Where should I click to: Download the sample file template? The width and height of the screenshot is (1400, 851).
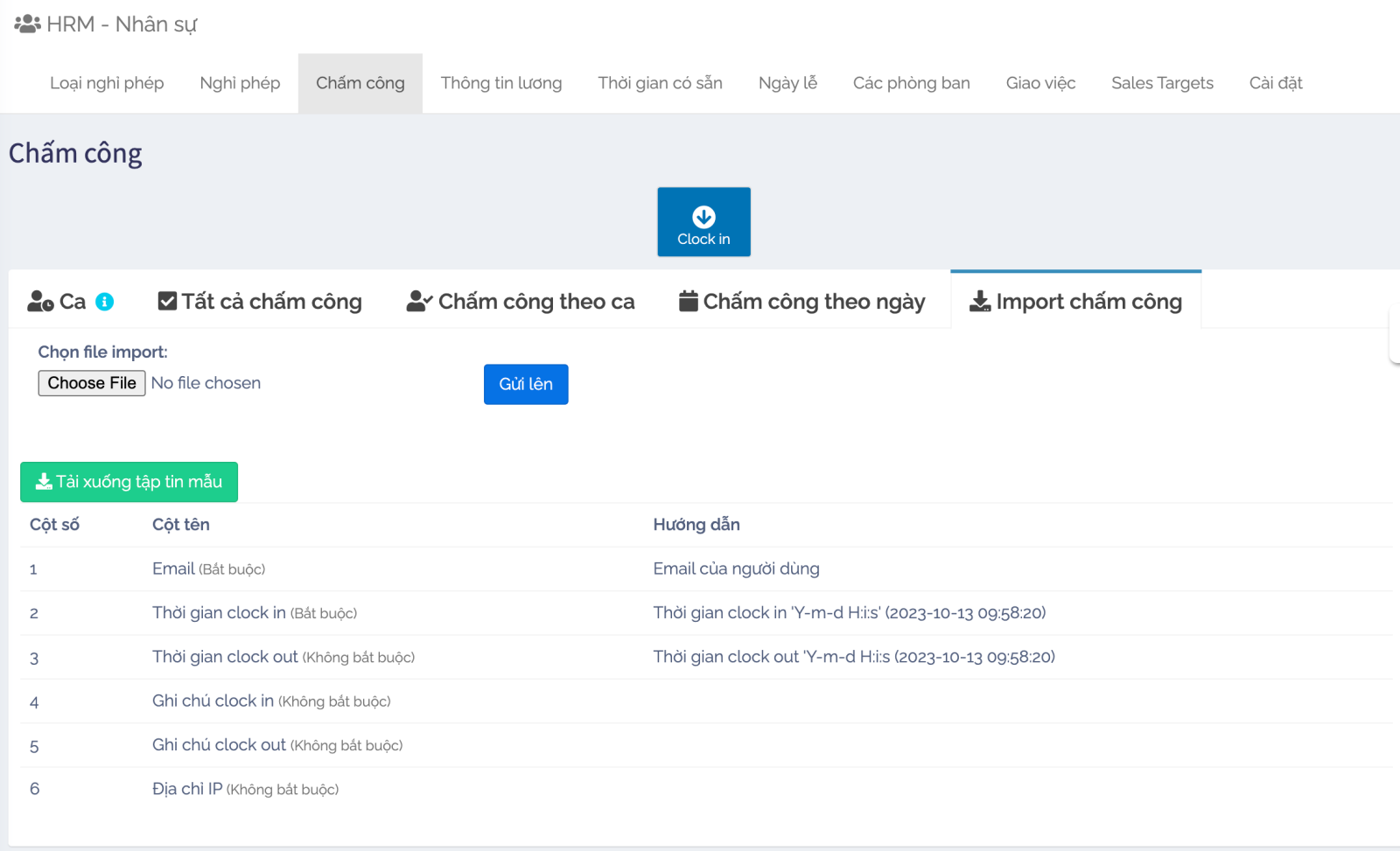pyautogui.click(x=129, y=482)
